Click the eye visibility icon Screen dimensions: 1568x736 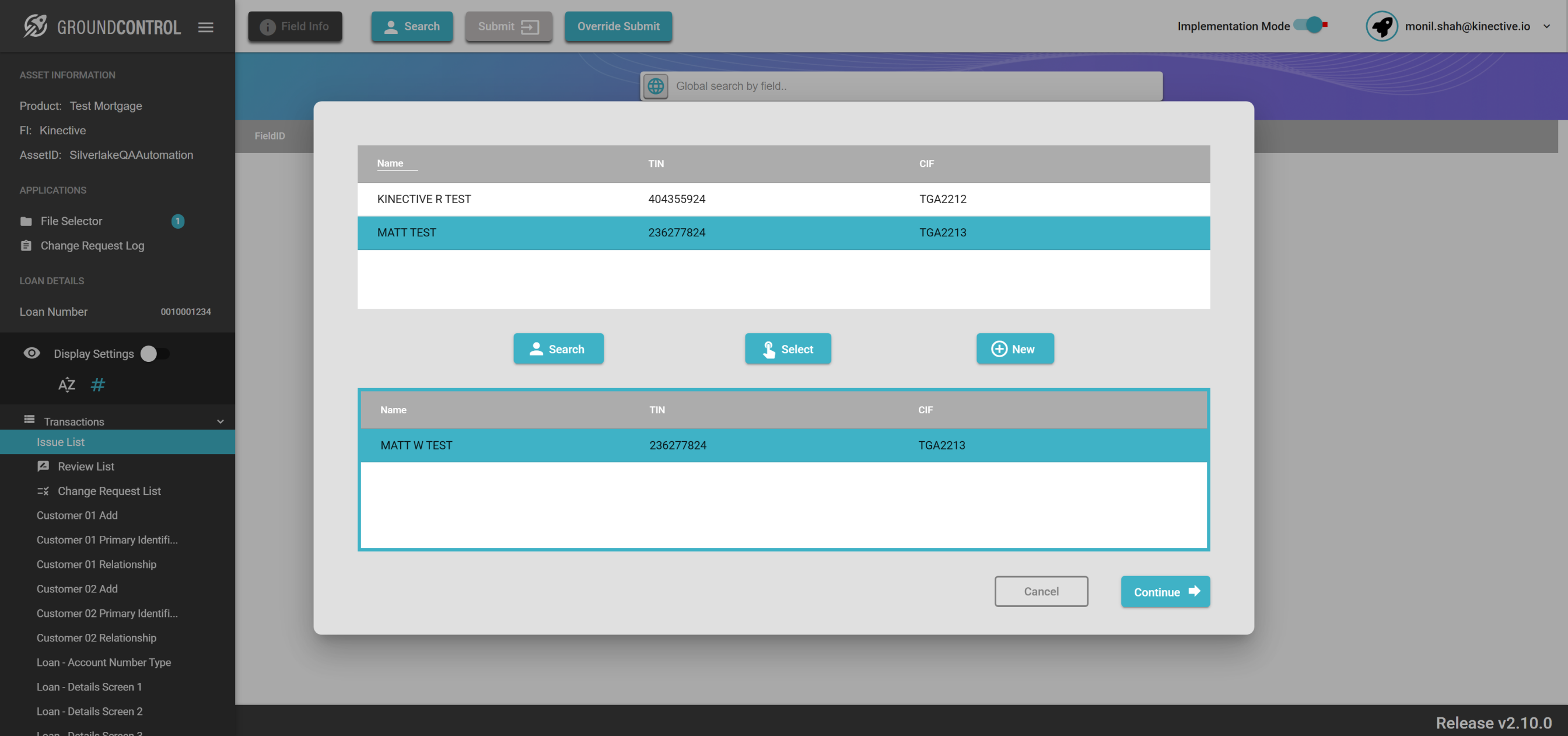pyautogui.click(x=32, y=353)
